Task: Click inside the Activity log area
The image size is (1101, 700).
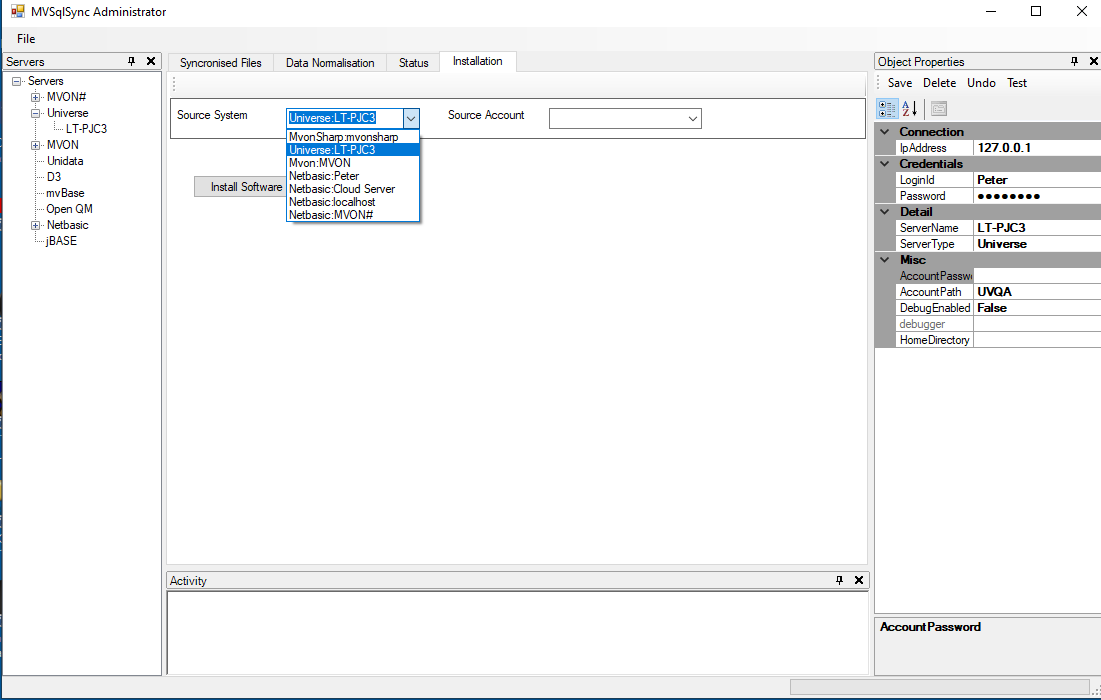Action: tap(517, 633)
